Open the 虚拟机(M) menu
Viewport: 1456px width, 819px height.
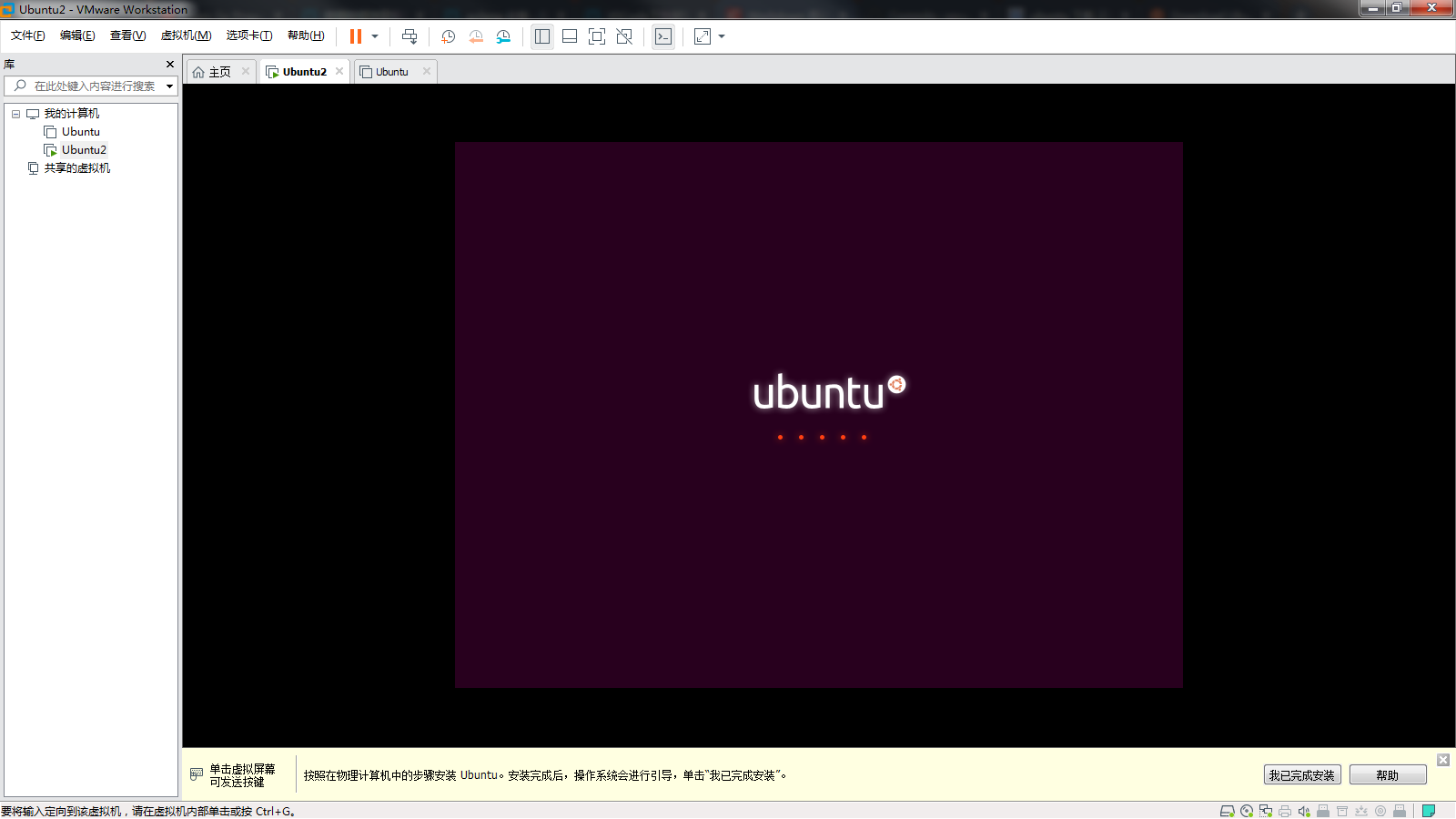pyautogui.click(x=186, y=35)
